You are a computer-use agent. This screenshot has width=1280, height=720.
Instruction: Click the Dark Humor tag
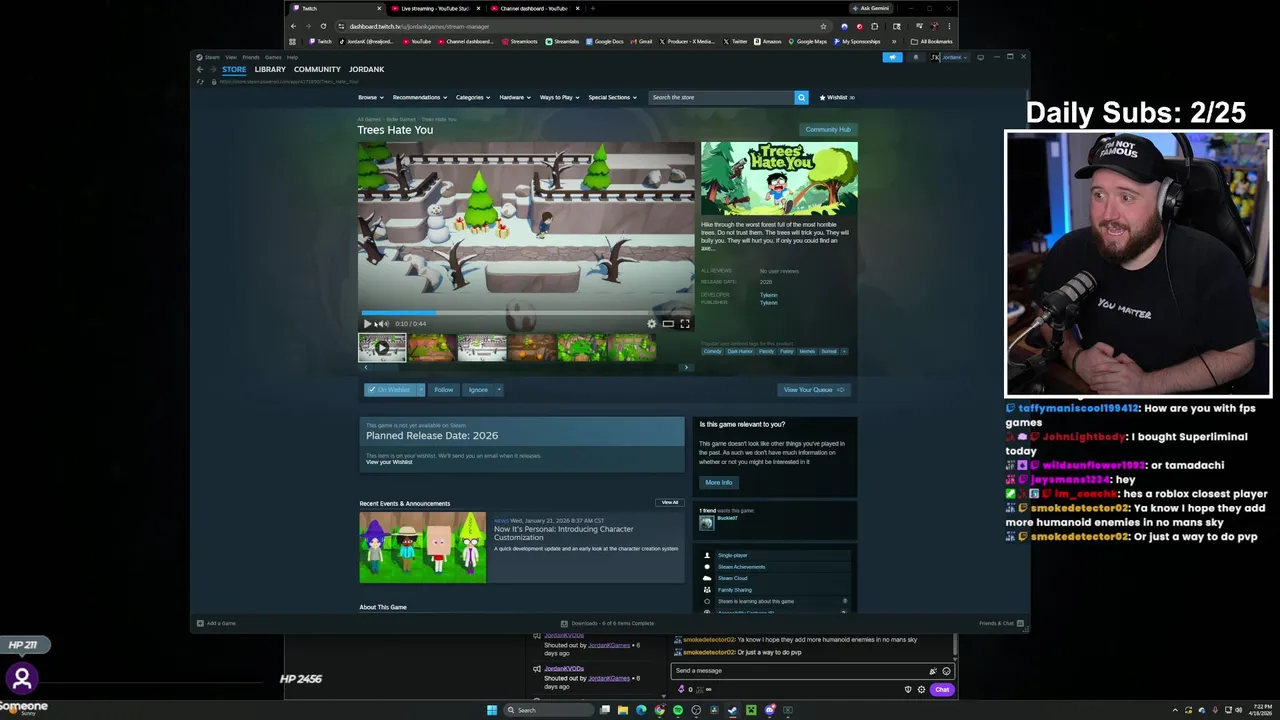pos(740,352)
